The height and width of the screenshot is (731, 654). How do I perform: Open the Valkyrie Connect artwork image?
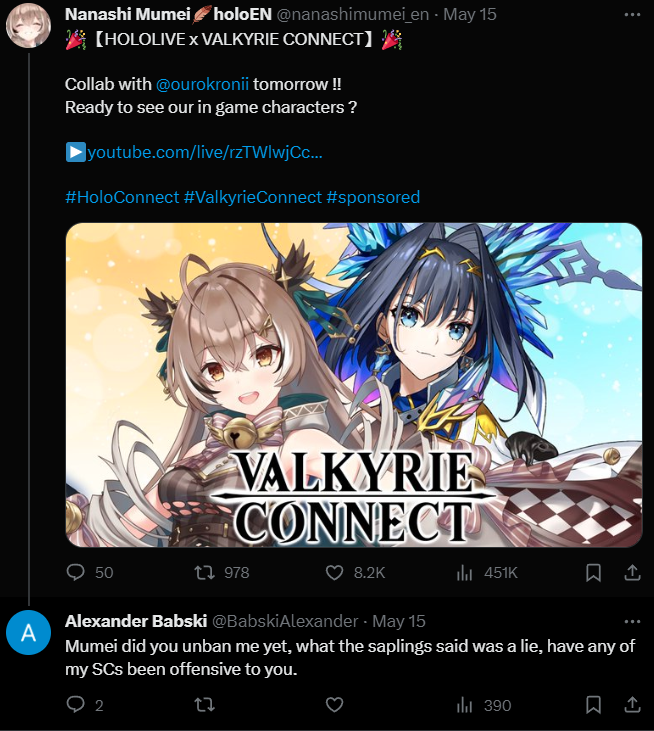pos(354,385)
